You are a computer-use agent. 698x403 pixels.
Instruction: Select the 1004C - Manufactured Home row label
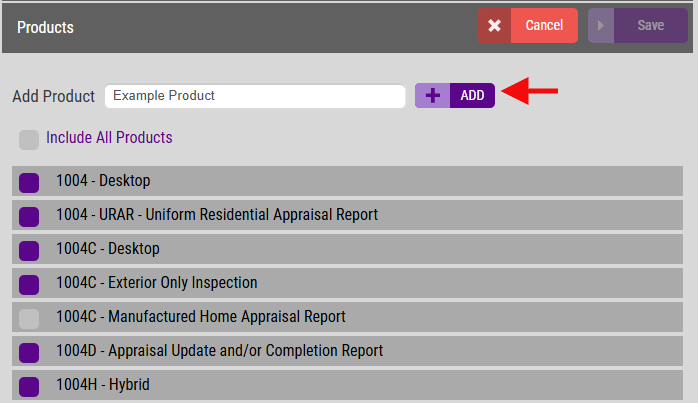[x=201, y=317]
